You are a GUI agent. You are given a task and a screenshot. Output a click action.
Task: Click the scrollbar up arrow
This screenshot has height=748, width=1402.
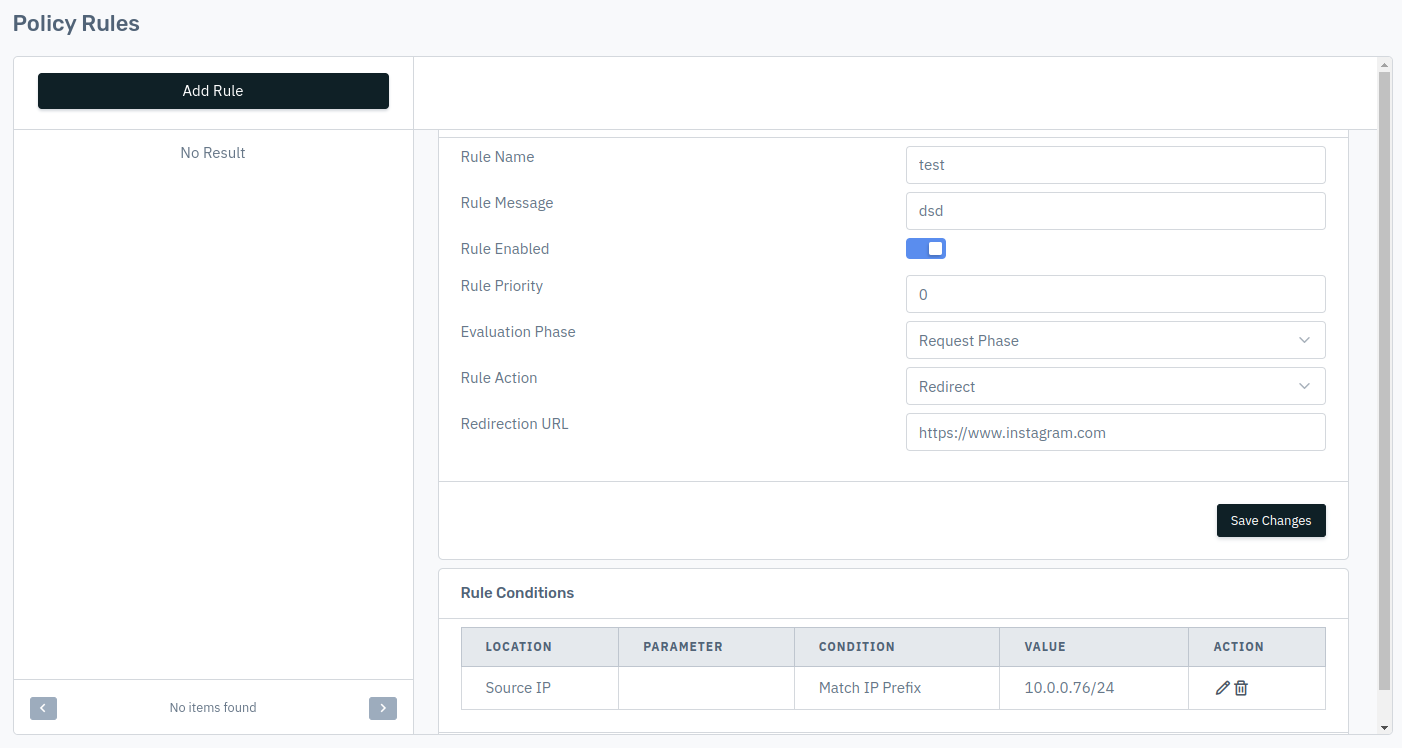(1384, 64)
